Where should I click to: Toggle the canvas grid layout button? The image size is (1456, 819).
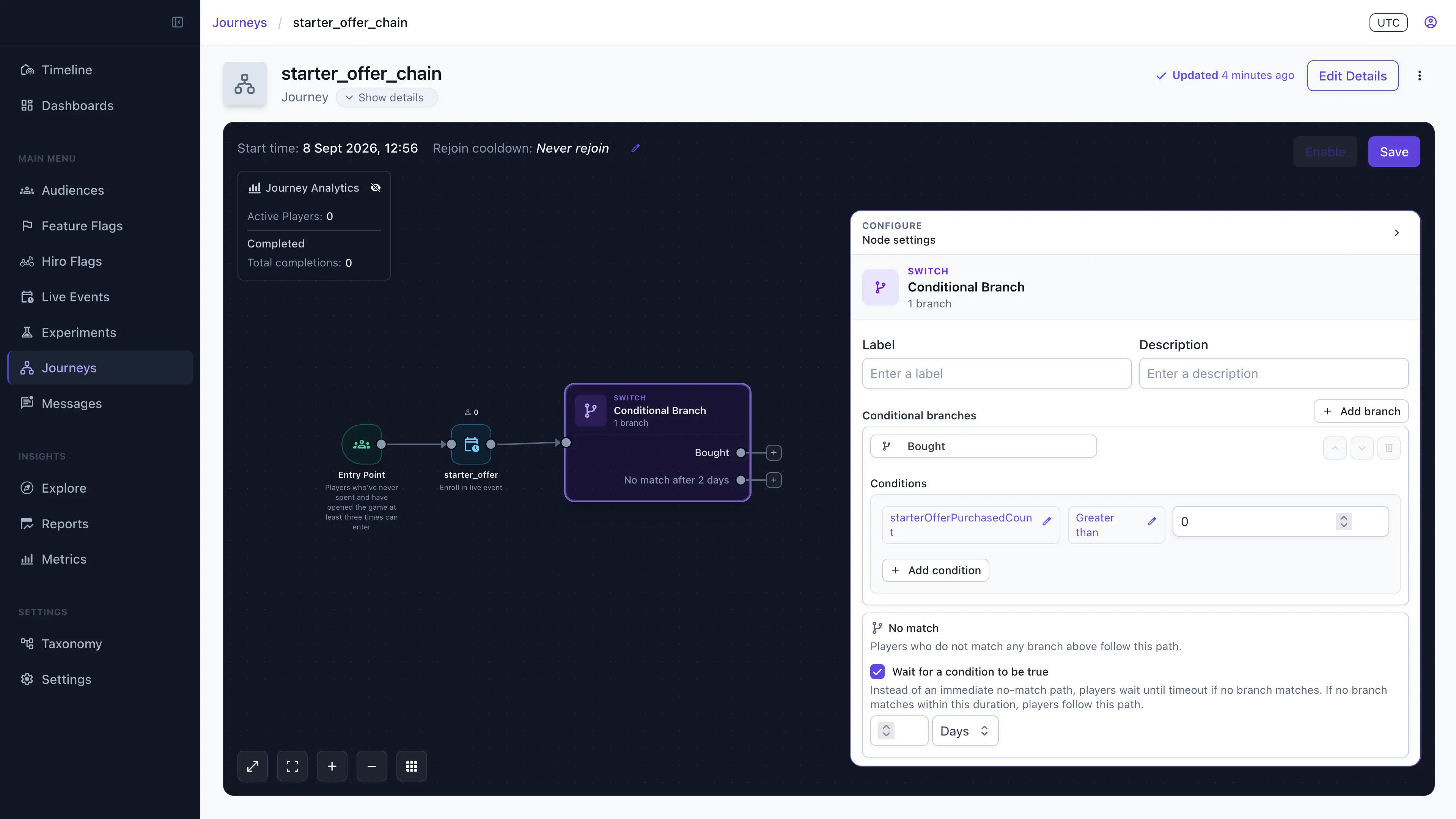pos(412,766)
